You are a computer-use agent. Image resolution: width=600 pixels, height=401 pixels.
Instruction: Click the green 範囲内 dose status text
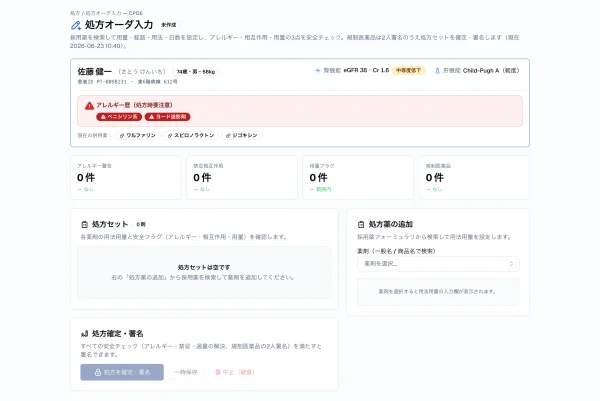324,189
